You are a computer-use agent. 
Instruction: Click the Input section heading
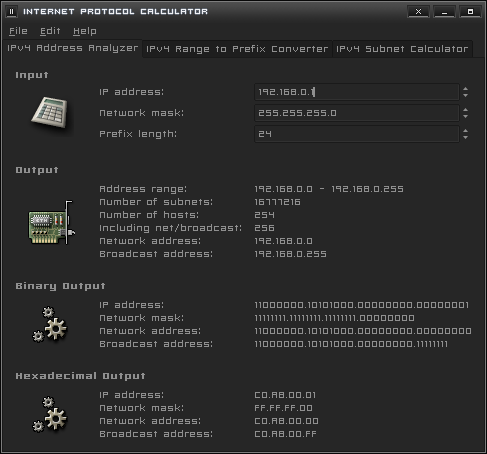pos(32,75)
